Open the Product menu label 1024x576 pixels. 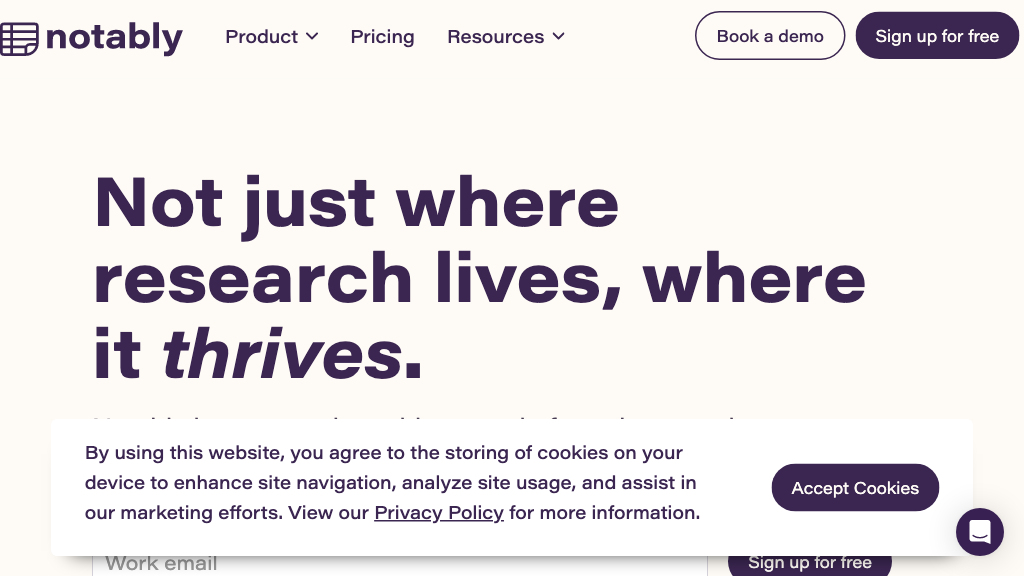(x=261, y=37)
